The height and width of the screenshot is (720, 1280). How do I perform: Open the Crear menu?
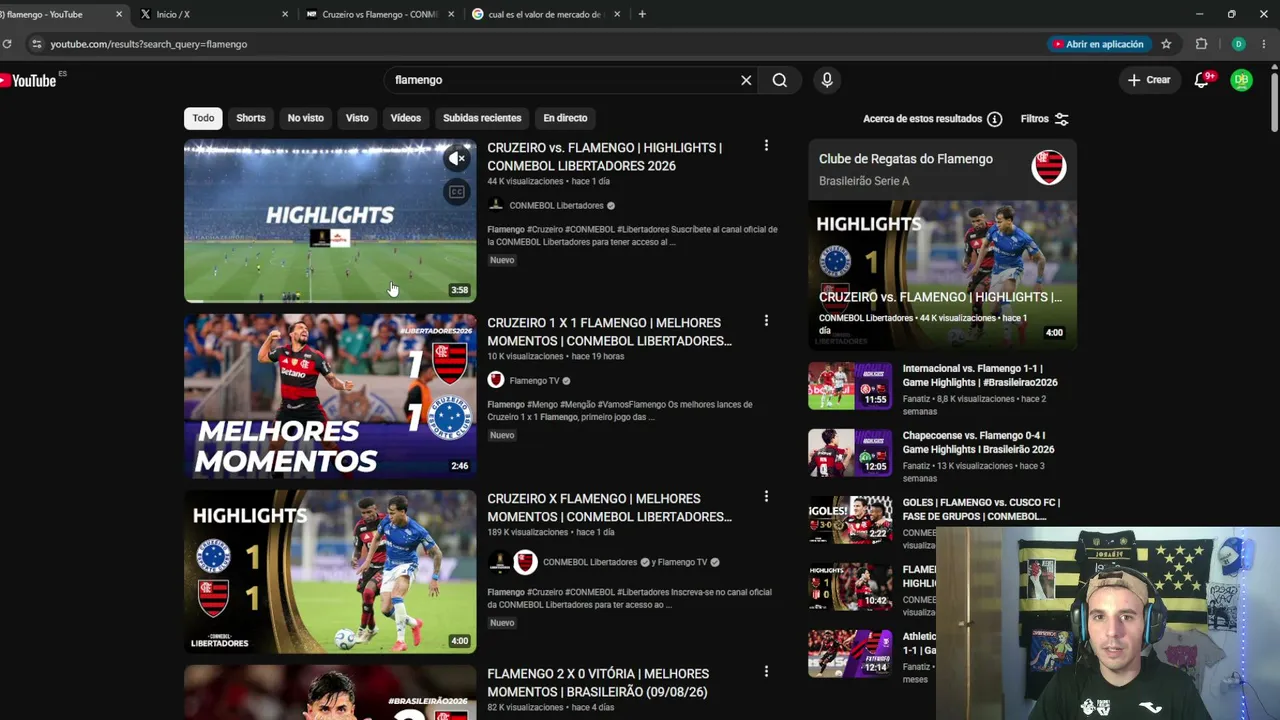point(1149,80)
